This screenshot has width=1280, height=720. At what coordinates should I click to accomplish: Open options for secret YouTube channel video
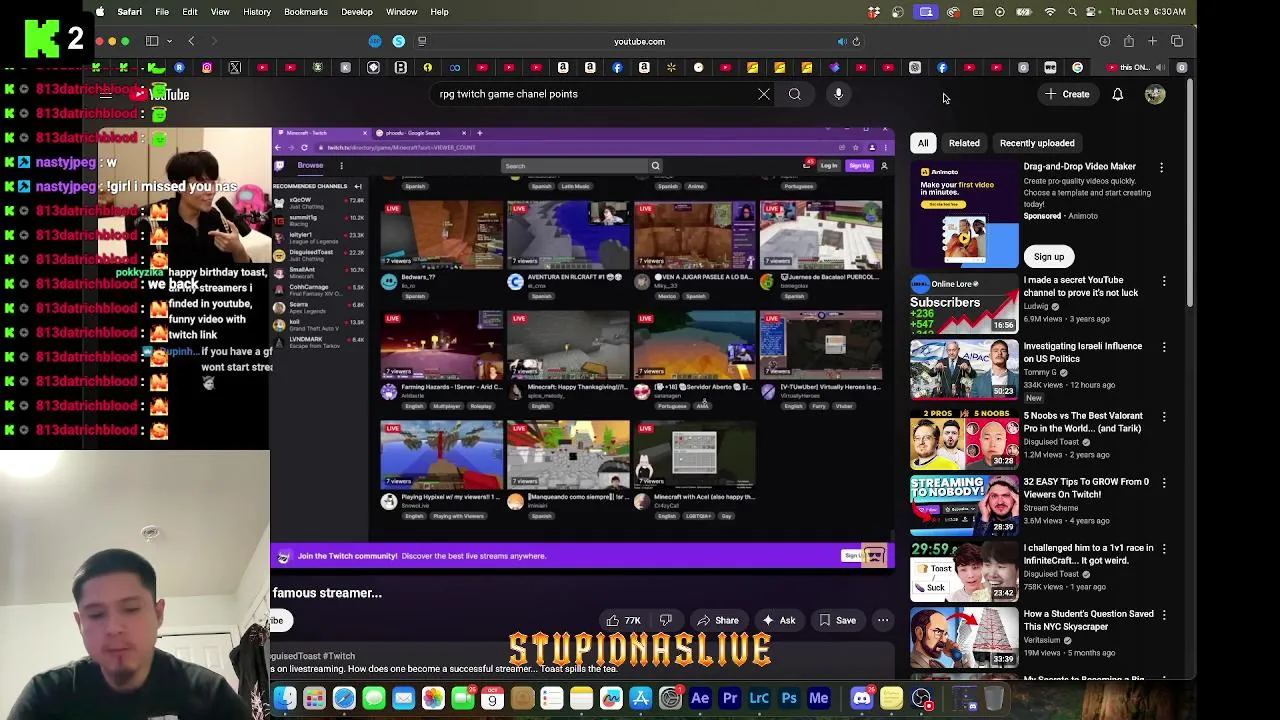pos(1164,282)
